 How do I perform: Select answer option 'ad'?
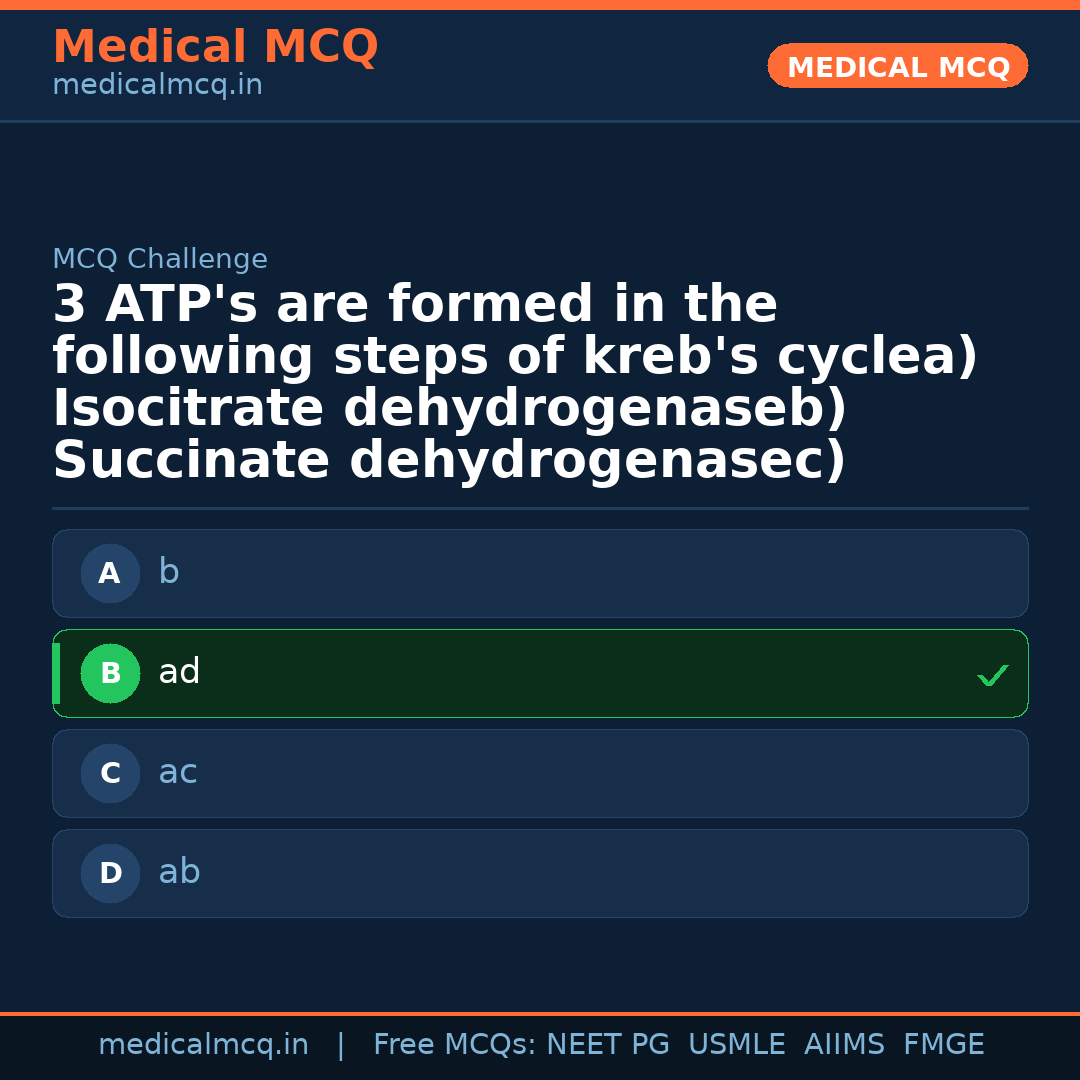540,674
